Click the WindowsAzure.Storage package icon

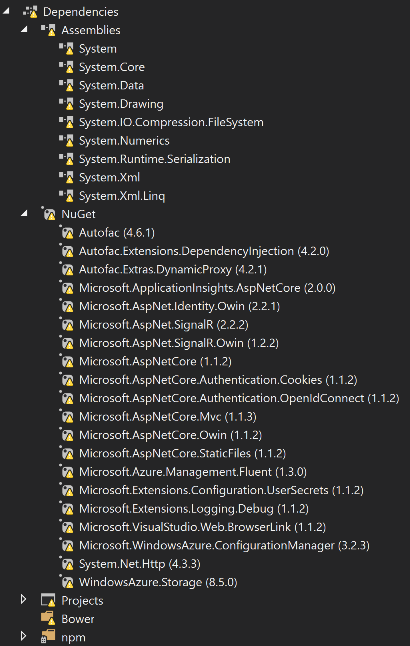tap(67, 582)
